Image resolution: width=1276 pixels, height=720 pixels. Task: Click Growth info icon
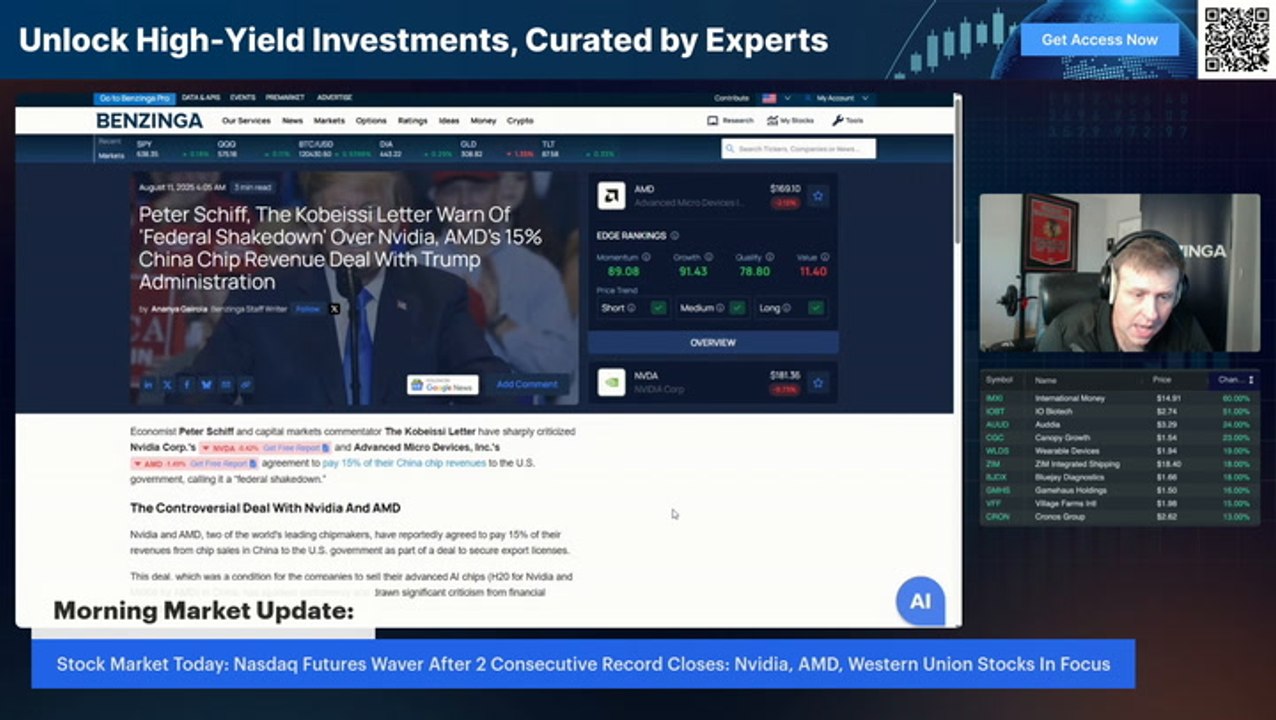coord(708,257)
